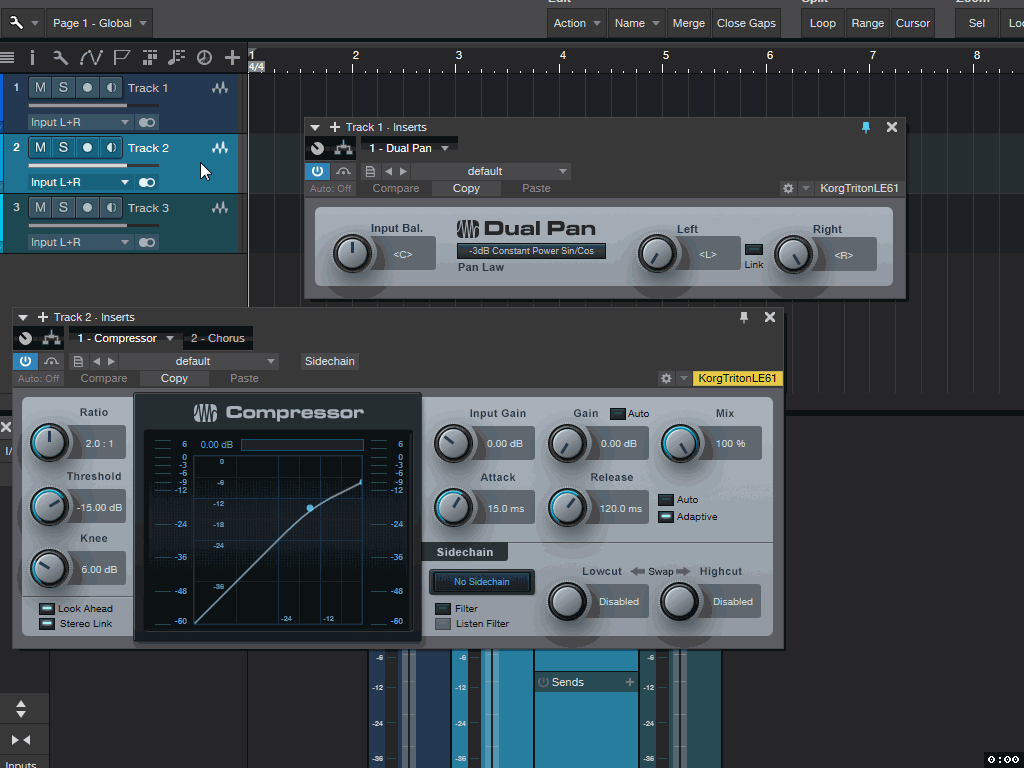Bypass the Compressor plugin power button

tap(25, 361)
